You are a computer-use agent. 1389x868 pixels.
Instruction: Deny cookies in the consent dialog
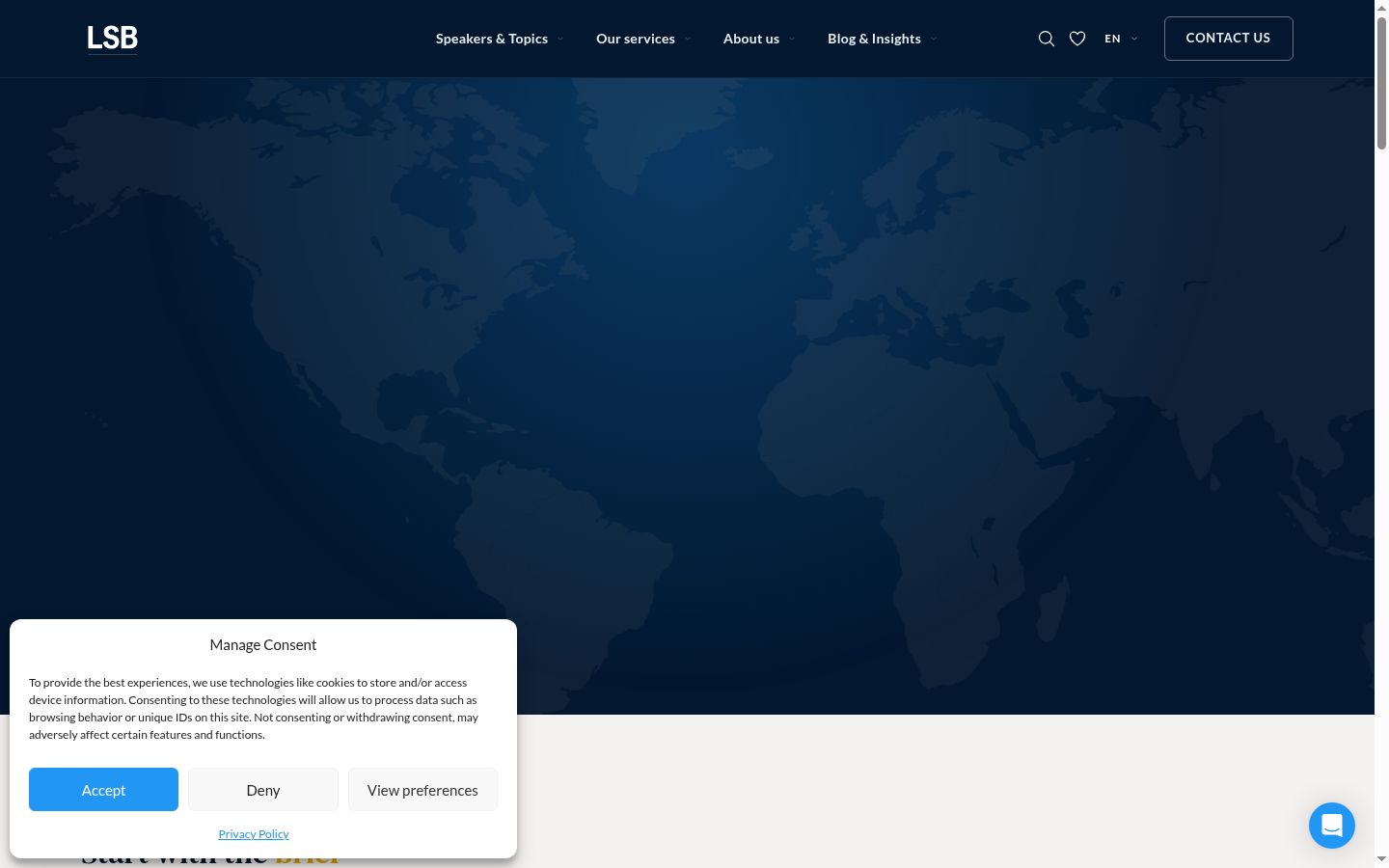coord(263,790)
